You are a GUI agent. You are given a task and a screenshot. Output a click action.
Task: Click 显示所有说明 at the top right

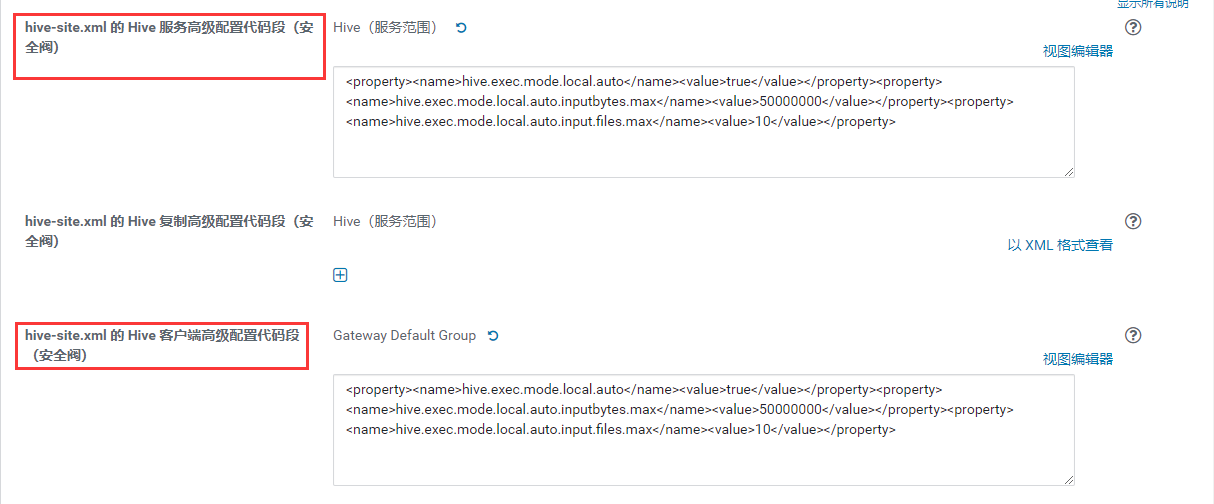click(1152, 4)
